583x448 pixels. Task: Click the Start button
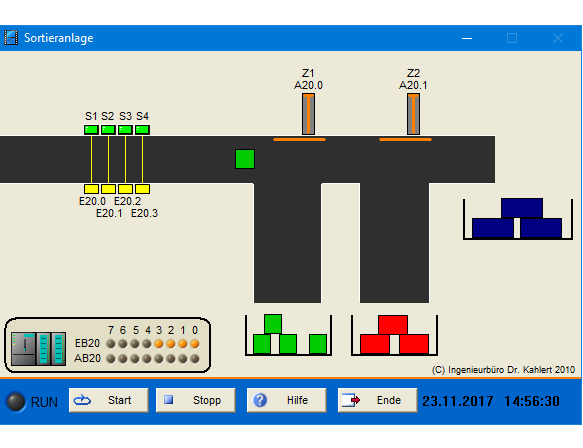109,400
